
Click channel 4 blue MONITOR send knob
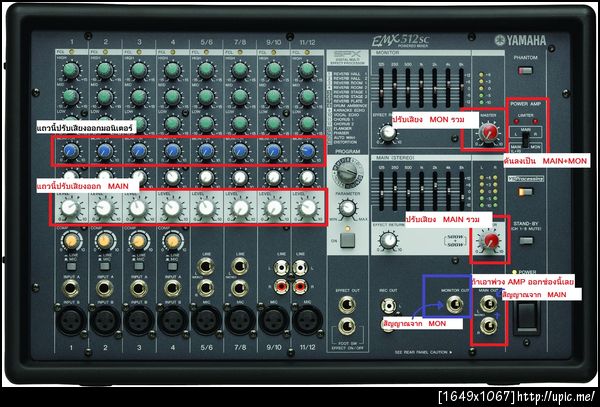(x=173, y=151)
